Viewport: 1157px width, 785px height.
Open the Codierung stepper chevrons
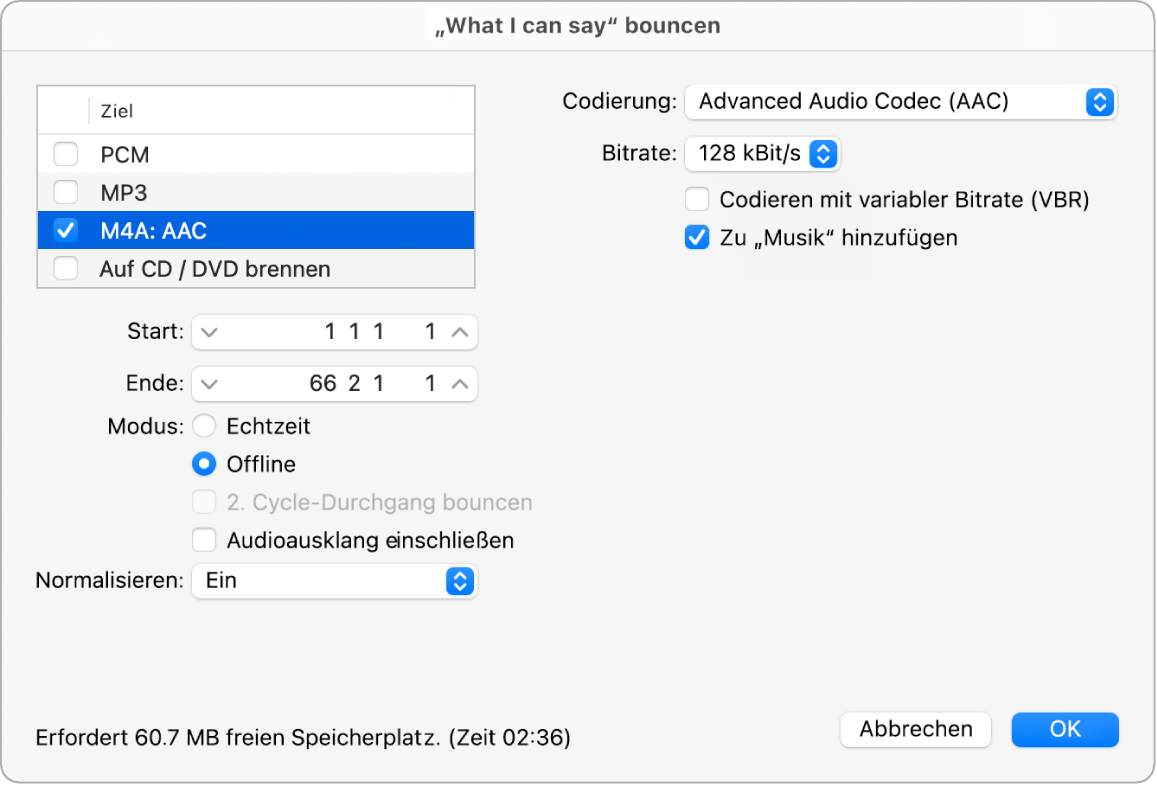pyautogui.click(x=1099, y=102)
